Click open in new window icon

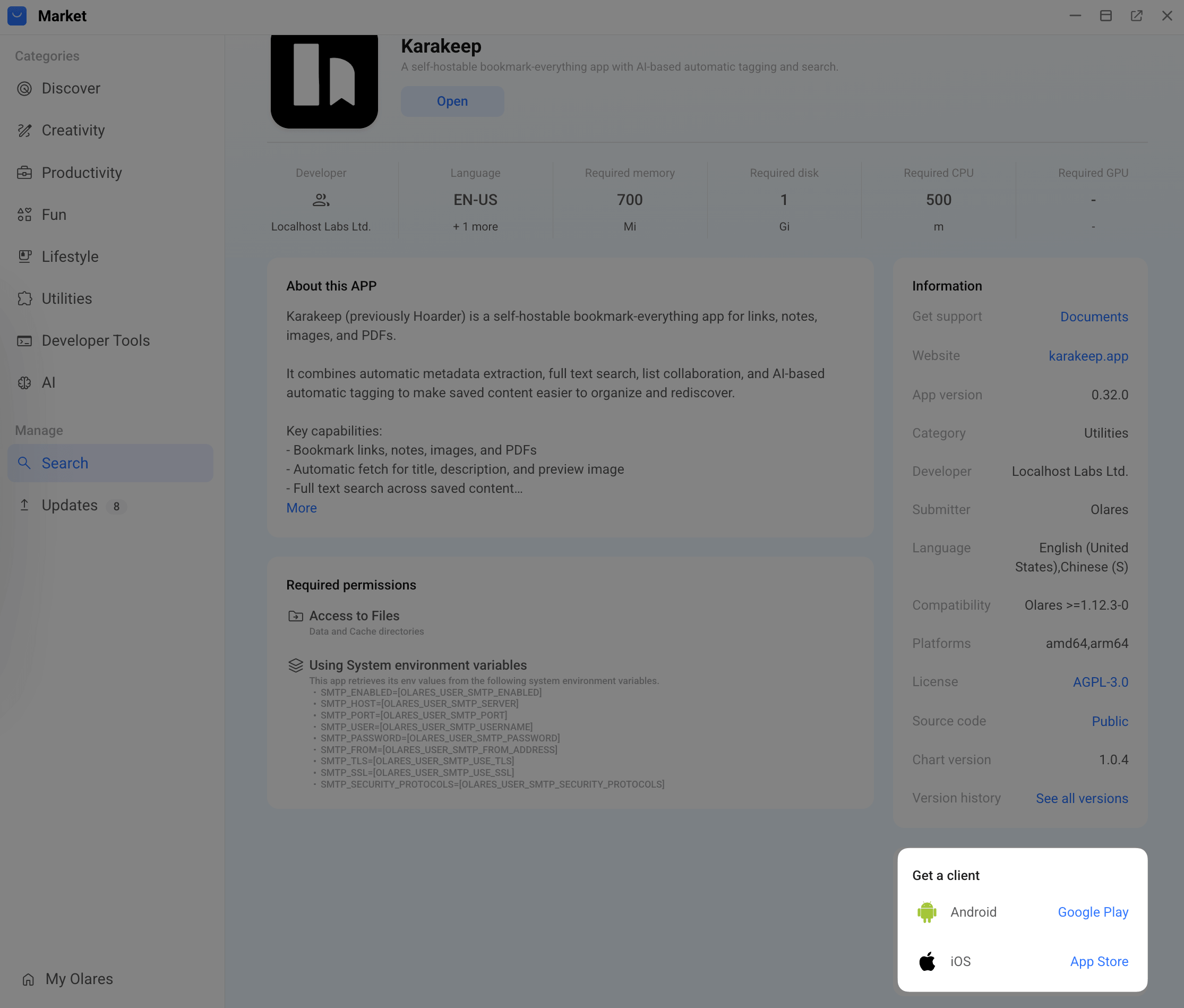pos(1136,16)
